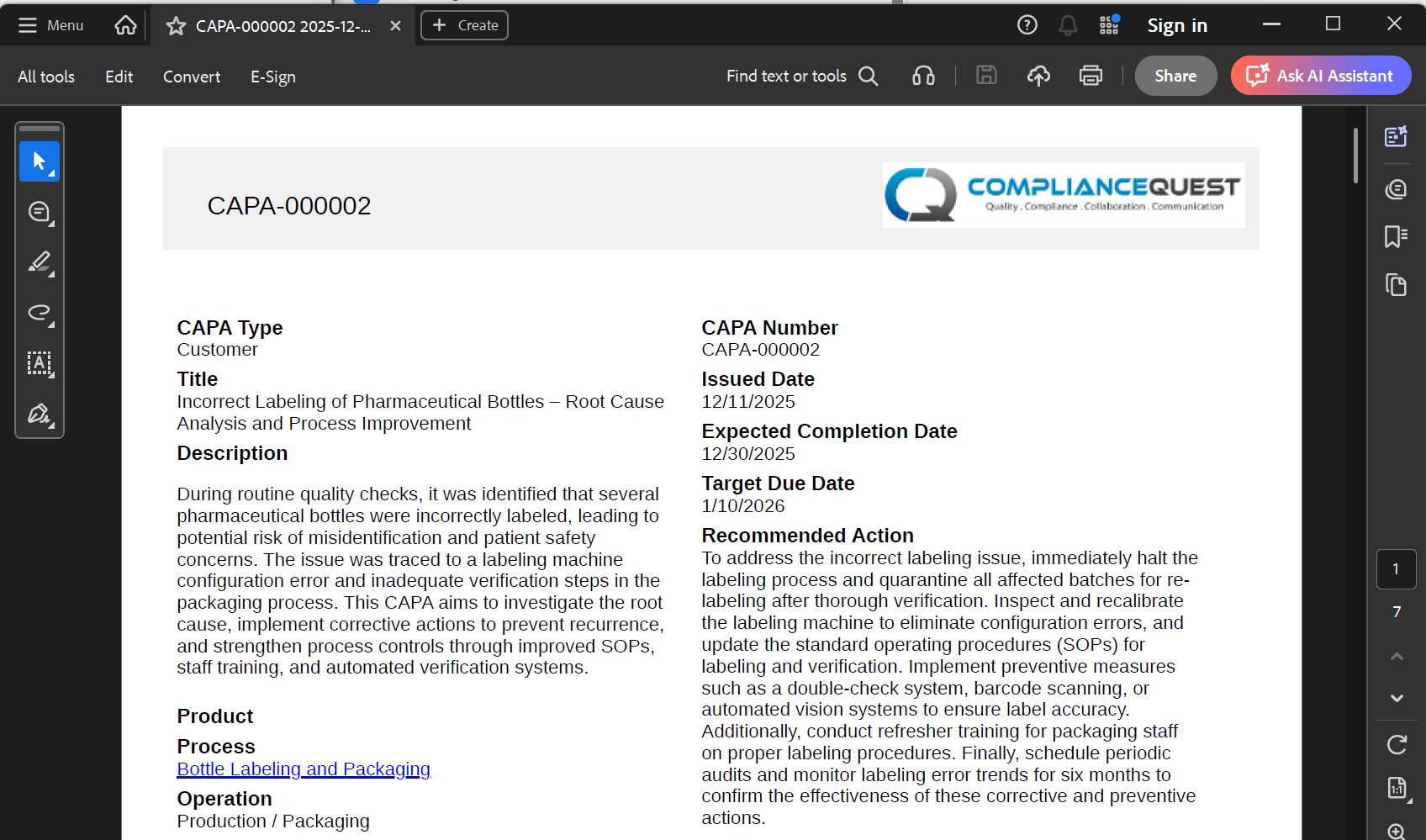Image resolution: width=1426 pixels, height=840 pixels.
Task: Close the CAPA-000002 document tab
Action: tap(395, 26)
